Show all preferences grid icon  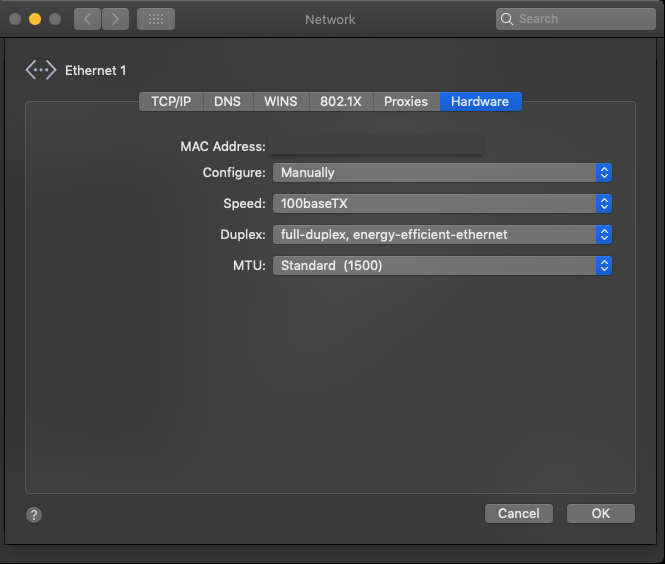[156, 19]
